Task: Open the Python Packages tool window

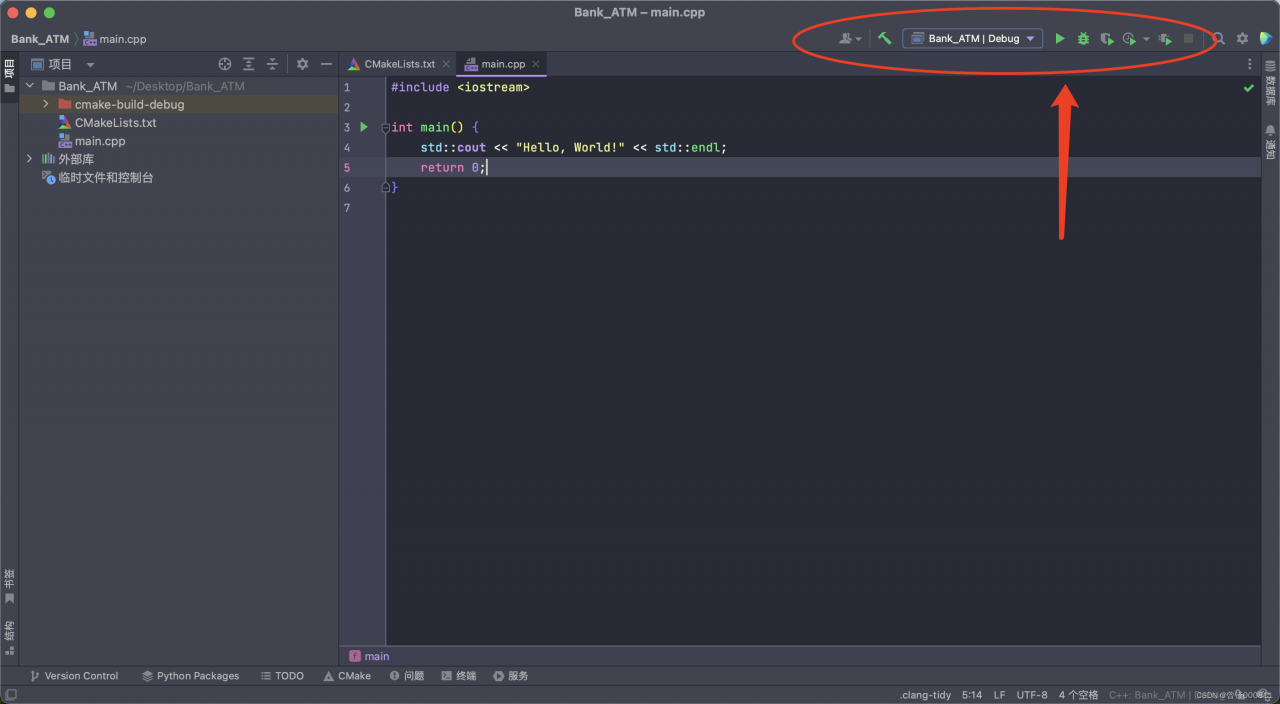Action: [x=190, y=676]
